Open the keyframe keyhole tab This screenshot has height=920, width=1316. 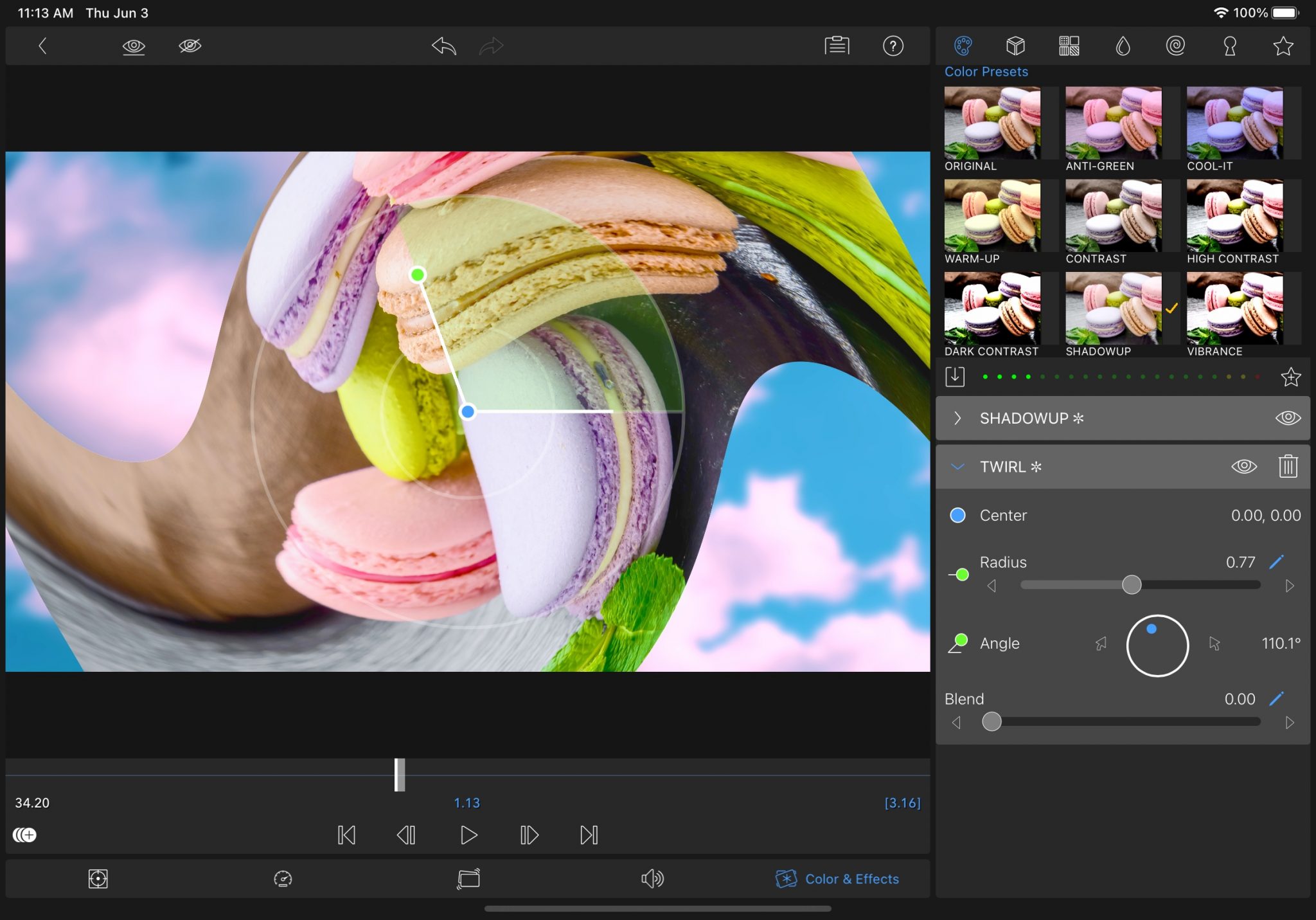coord(1229,46)
